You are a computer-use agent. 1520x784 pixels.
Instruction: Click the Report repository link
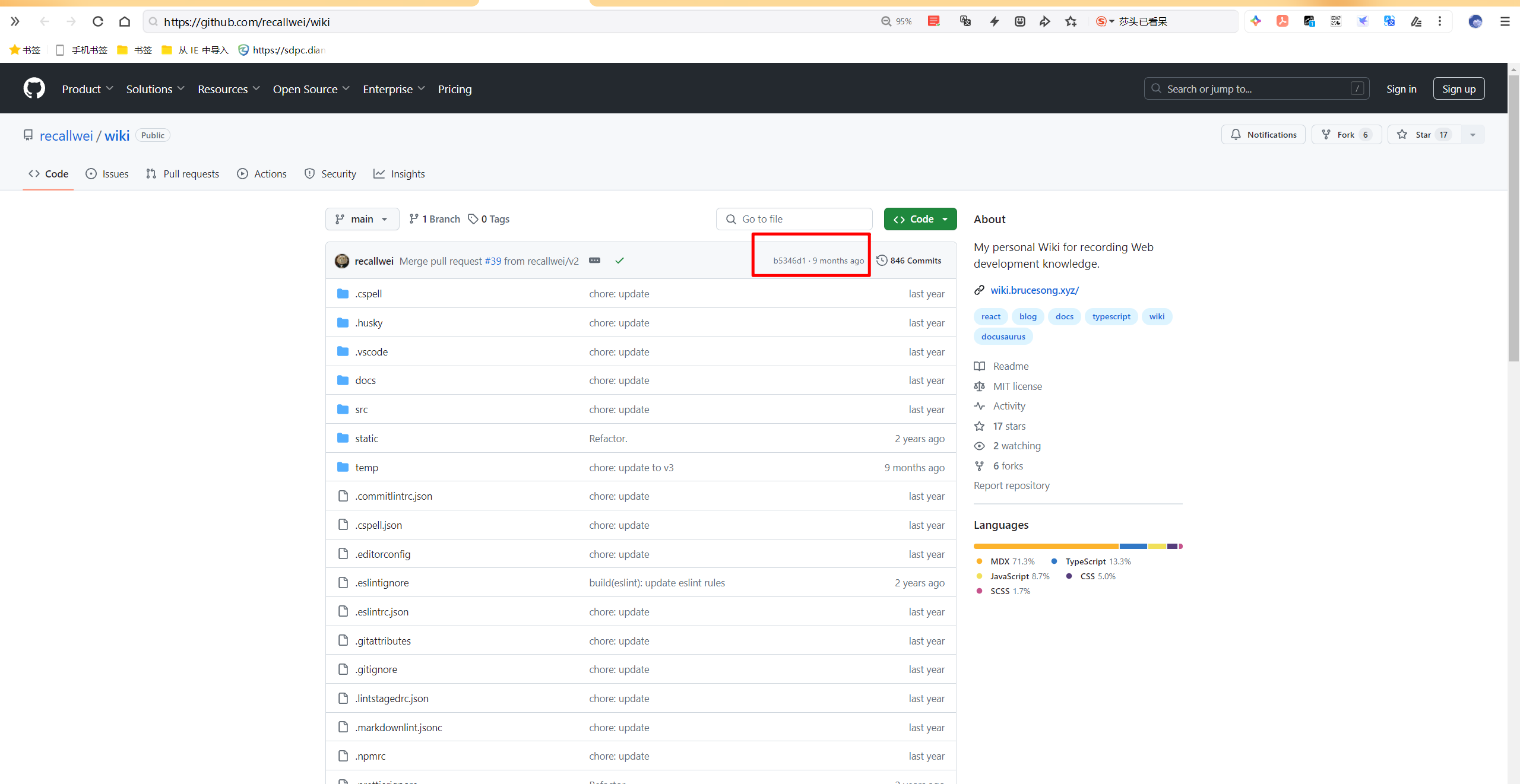pos(1011,485)
